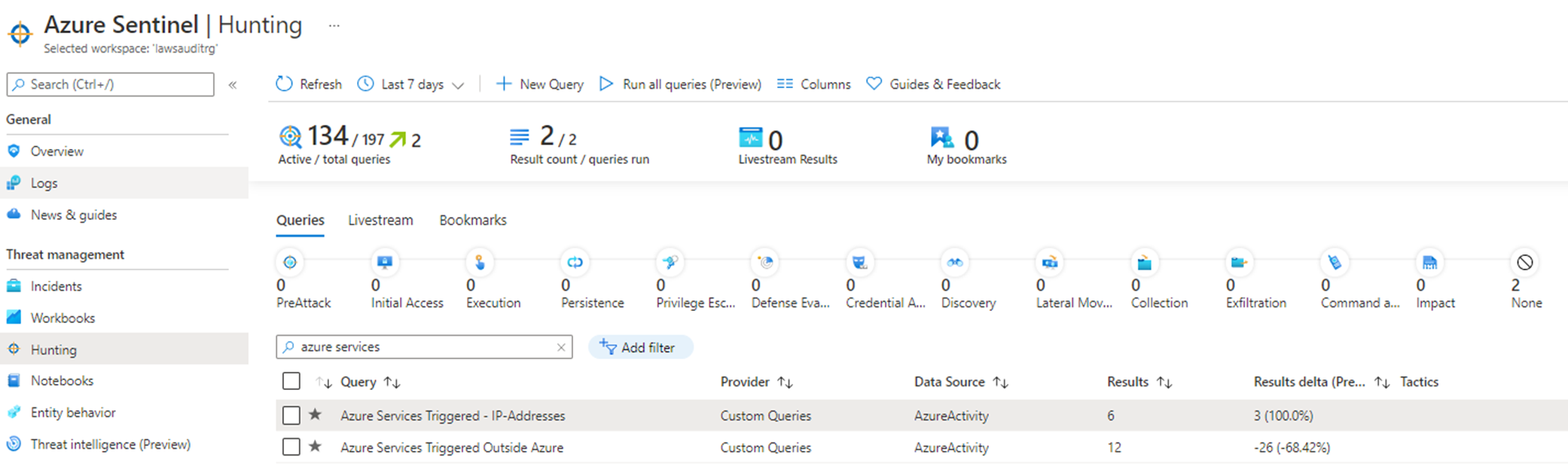Sort by the Query column
The width and height of the screenshot is (1568, 472).
click(370, 382)
